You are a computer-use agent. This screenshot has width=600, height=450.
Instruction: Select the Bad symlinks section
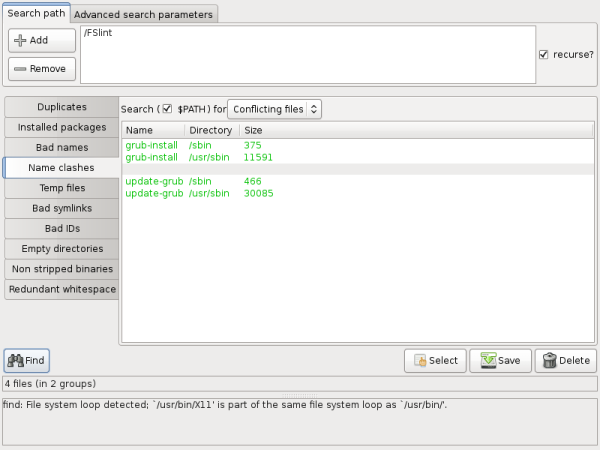(62, 208)
